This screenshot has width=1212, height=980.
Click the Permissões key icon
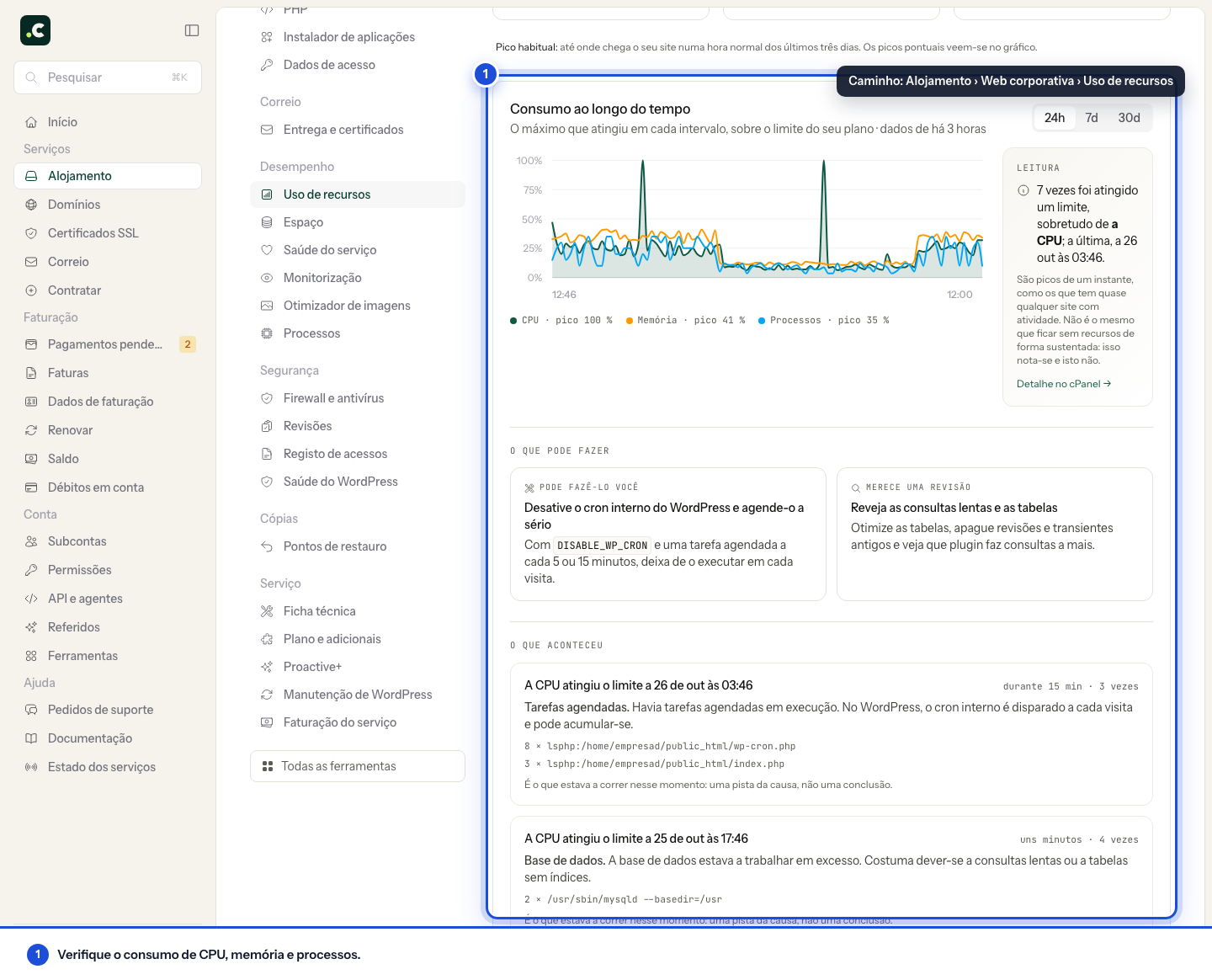(x=31, y=570)
